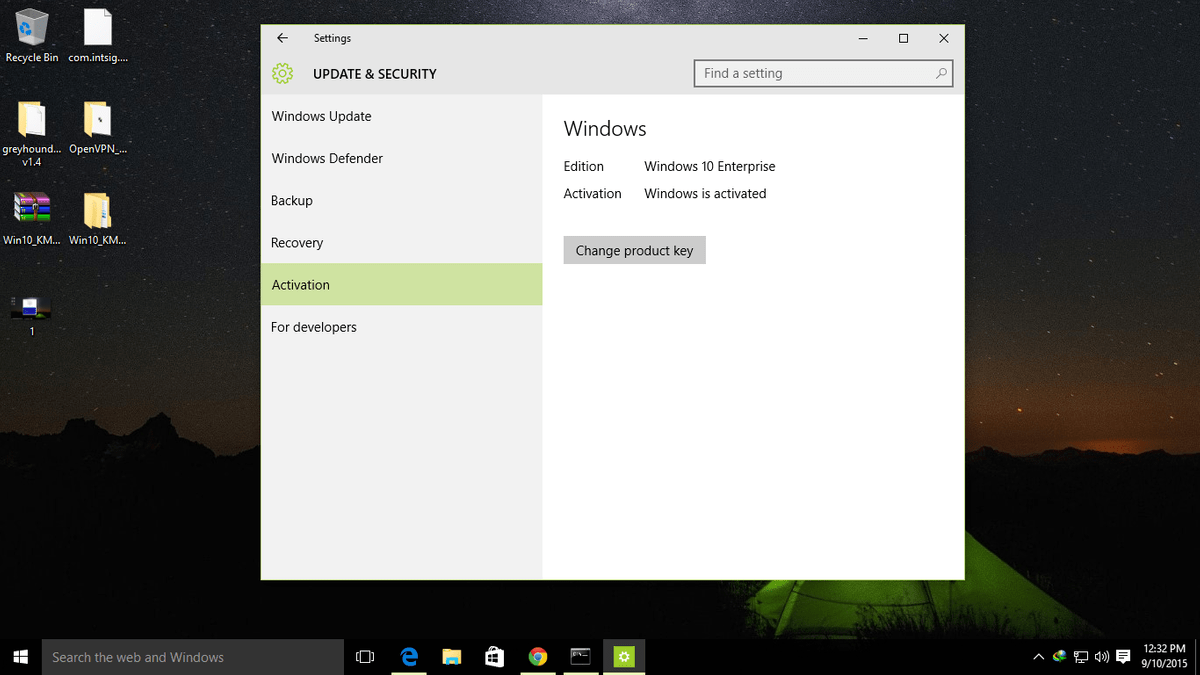Expand hidden icons in the system tray
Screen dimensions: 1200x675
[x=1038, y=657]
